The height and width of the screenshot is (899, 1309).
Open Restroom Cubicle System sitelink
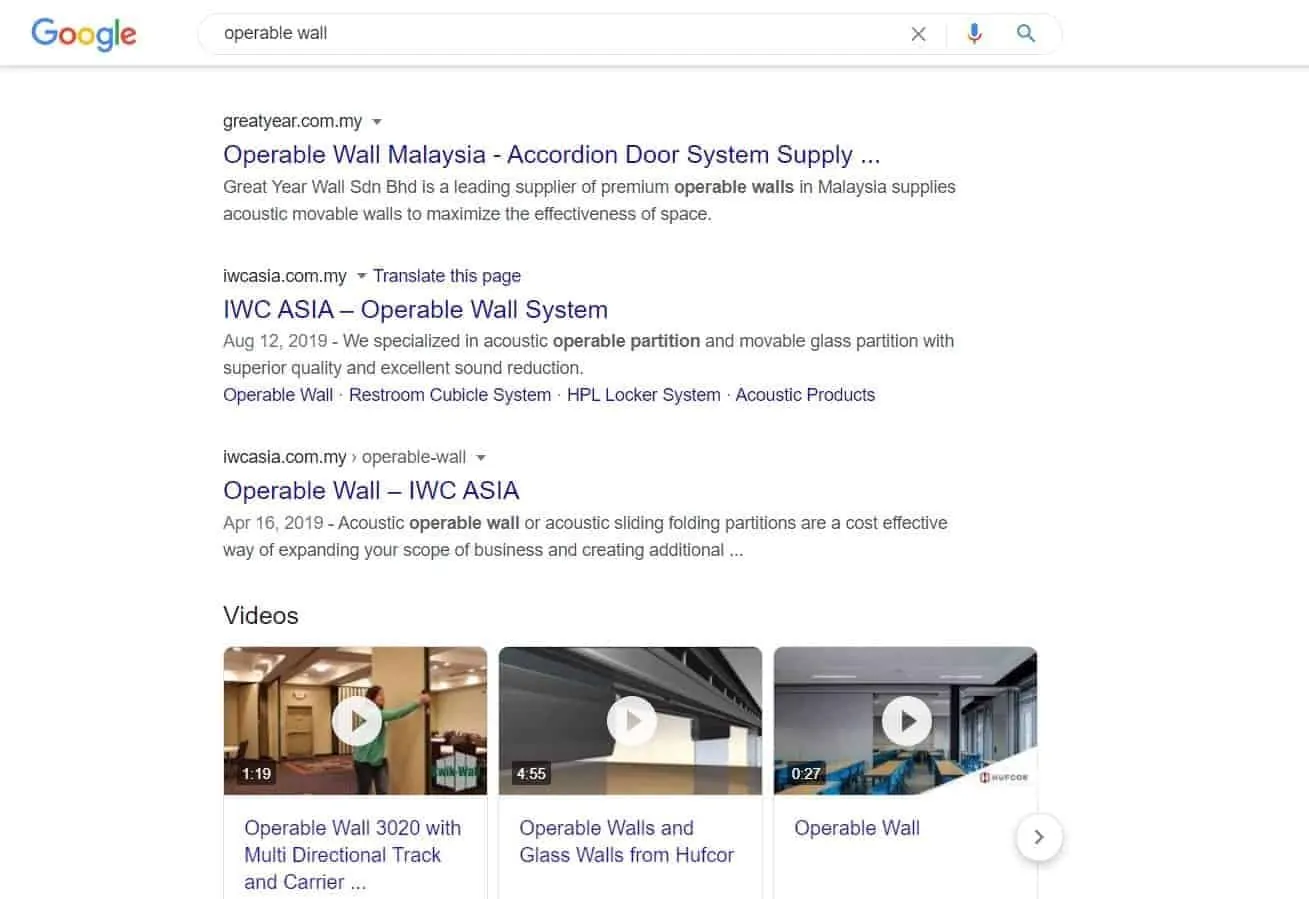450,395
